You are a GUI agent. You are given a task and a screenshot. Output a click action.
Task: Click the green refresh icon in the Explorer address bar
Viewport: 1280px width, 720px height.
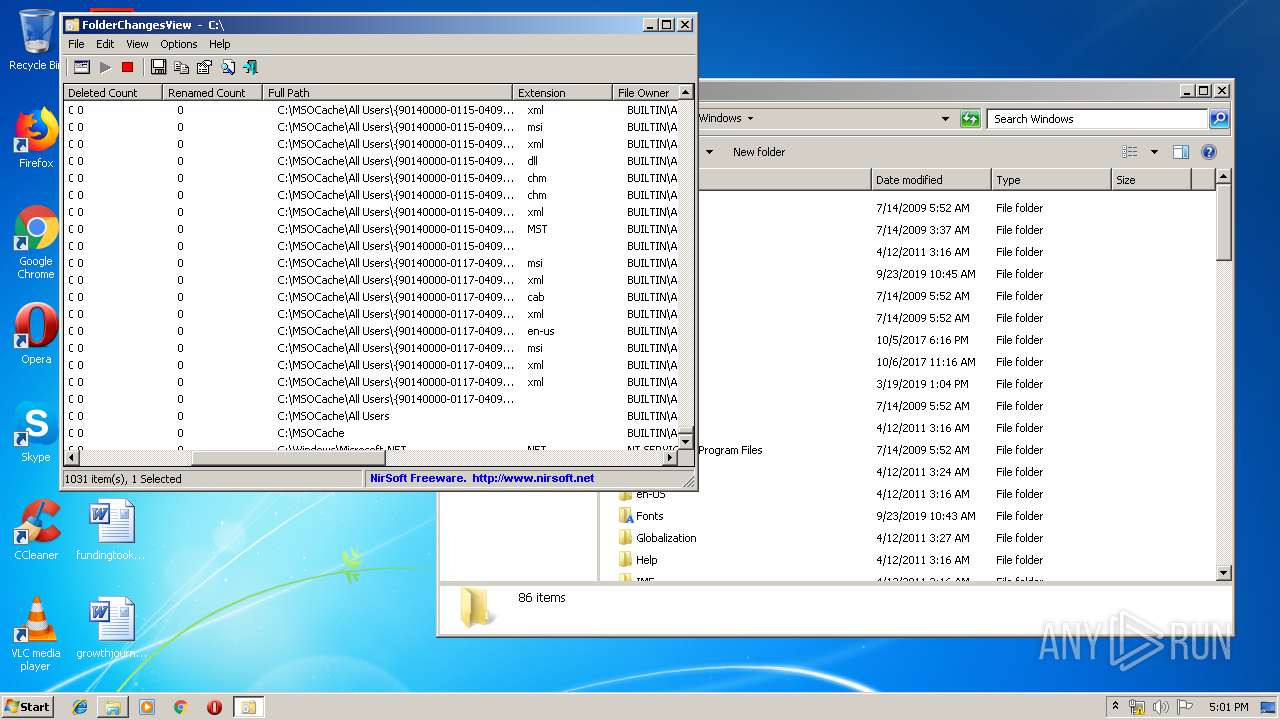click(x=970, y=119)
